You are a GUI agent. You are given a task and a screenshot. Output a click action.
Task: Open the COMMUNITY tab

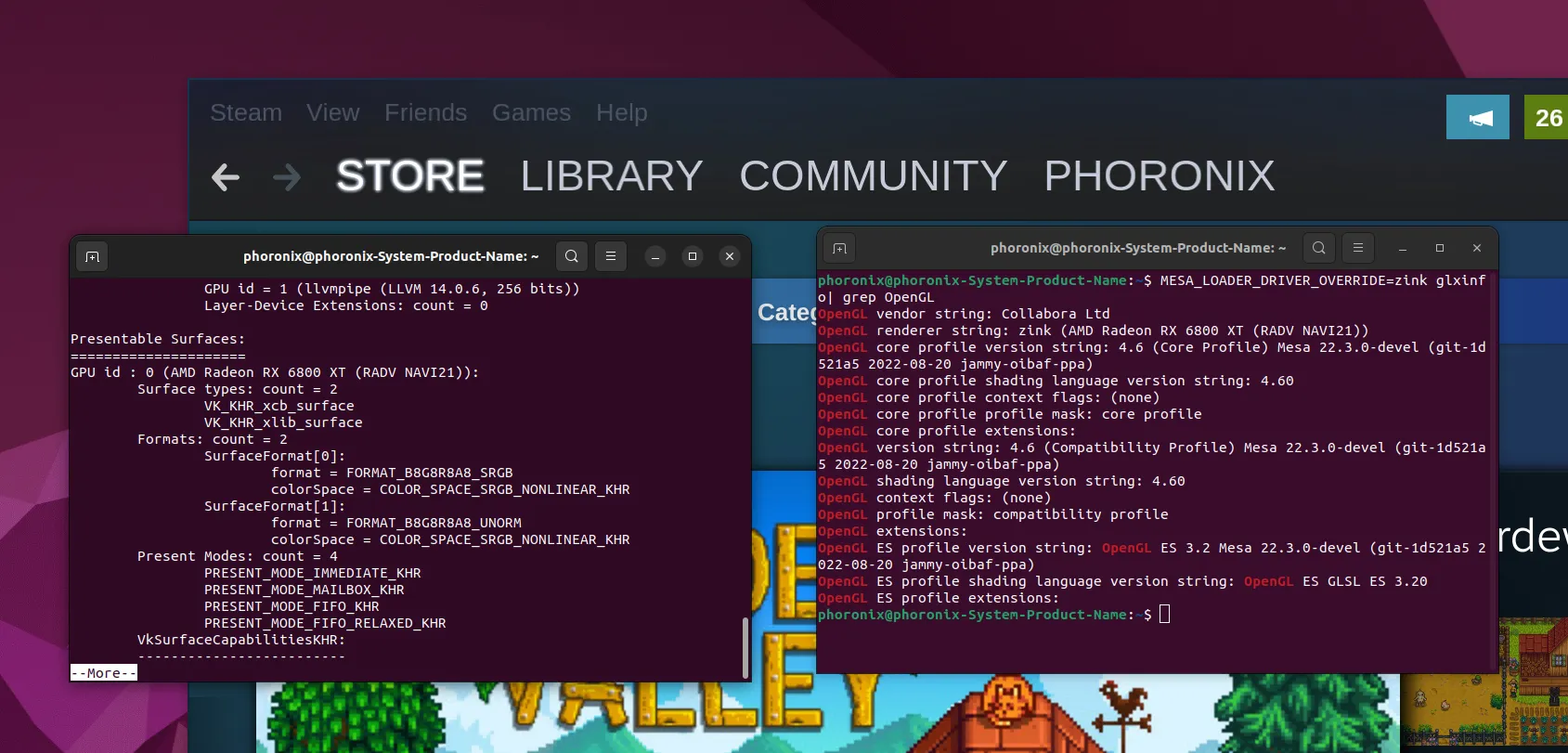[873, 175]
